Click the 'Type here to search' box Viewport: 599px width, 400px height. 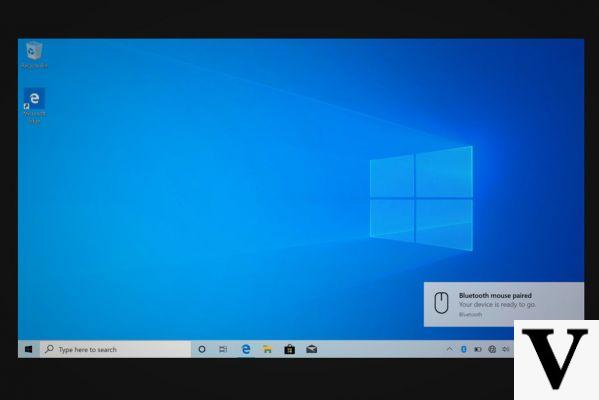pos(115,349)
